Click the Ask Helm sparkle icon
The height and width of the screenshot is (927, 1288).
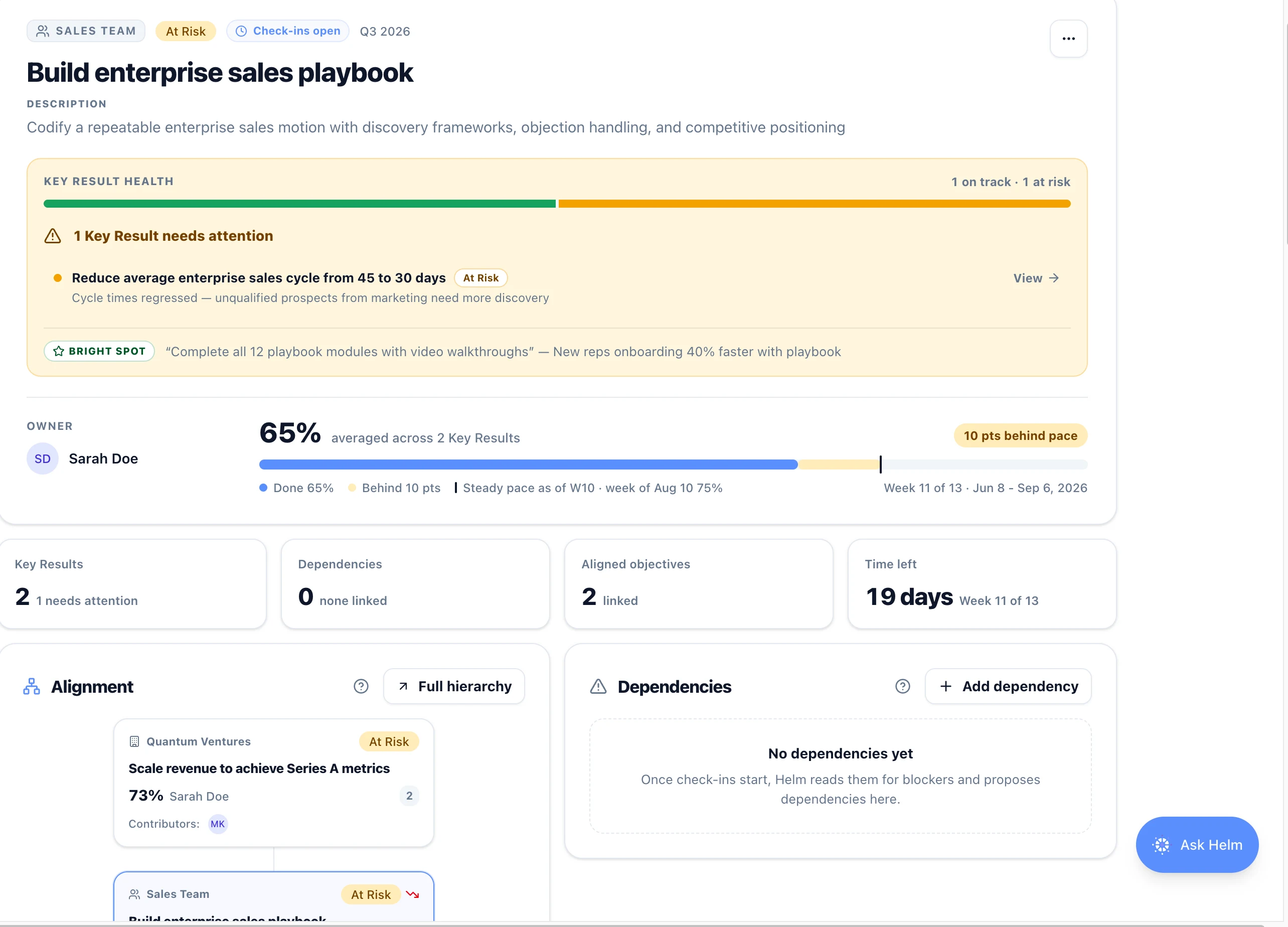coord(1162,845)
